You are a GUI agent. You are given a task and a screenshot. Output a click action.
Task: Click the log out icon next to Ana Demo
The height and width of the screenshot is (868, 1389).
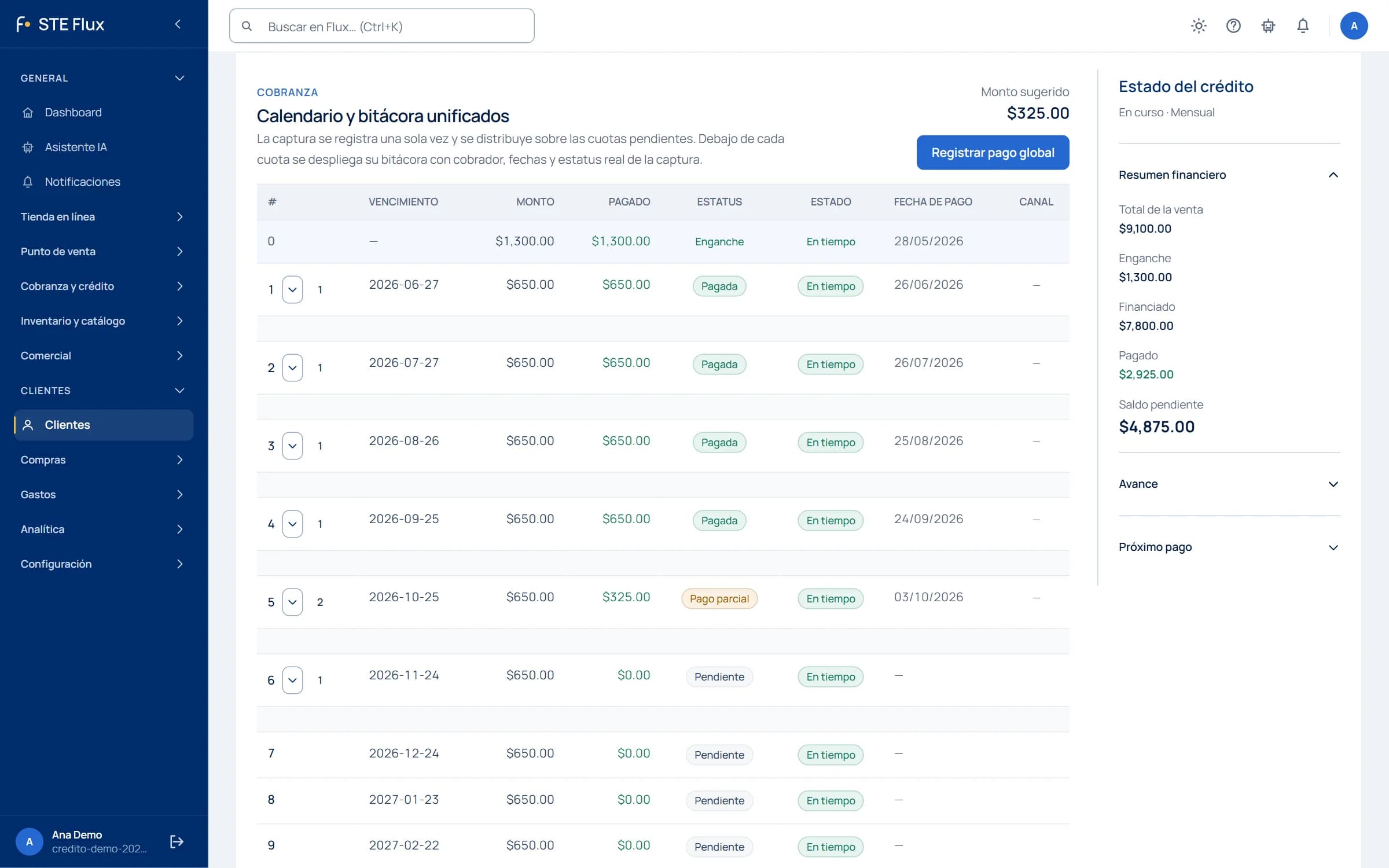click(177, 841)
